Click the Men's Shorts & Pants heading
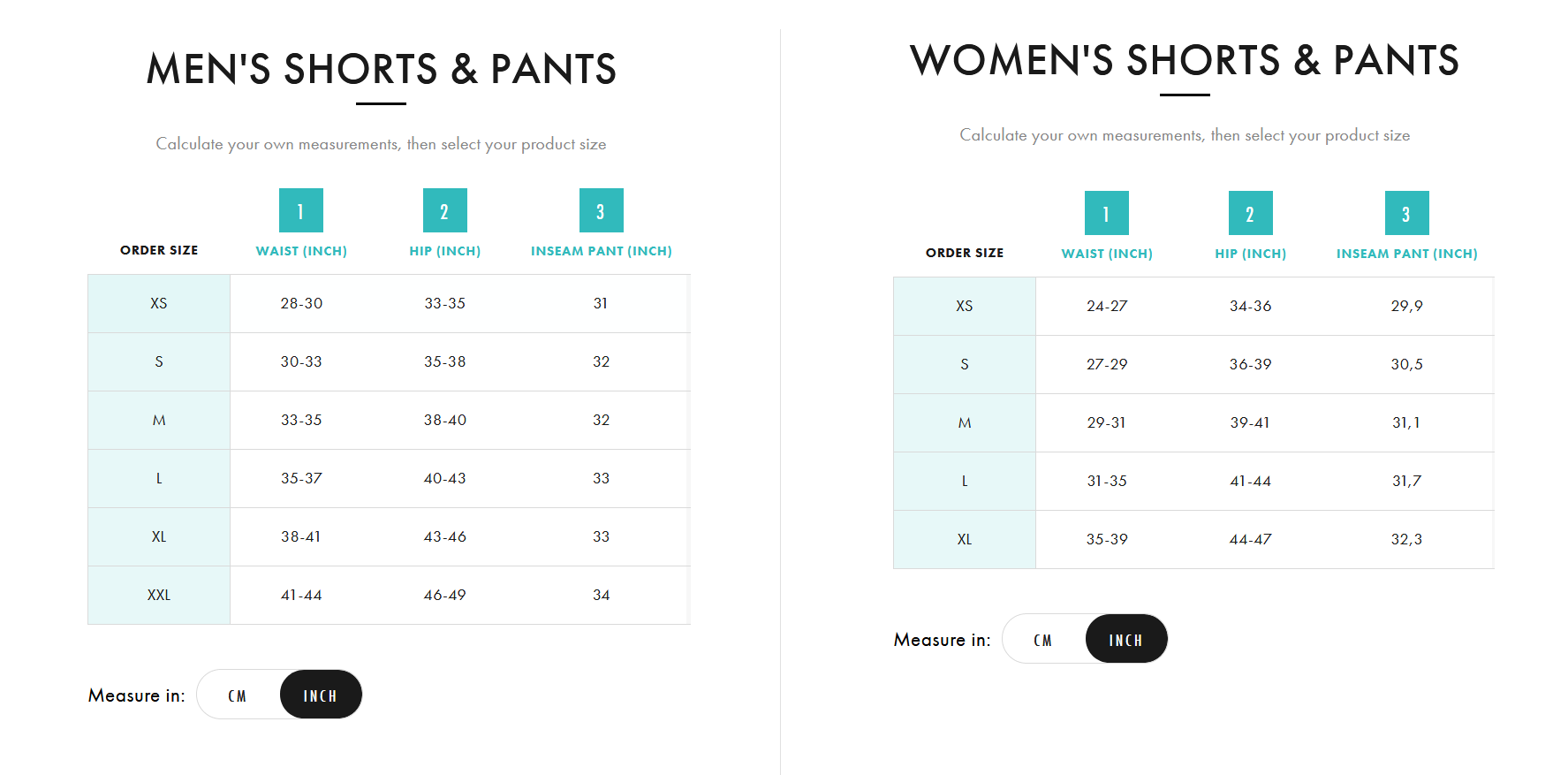 coord(381,69)
